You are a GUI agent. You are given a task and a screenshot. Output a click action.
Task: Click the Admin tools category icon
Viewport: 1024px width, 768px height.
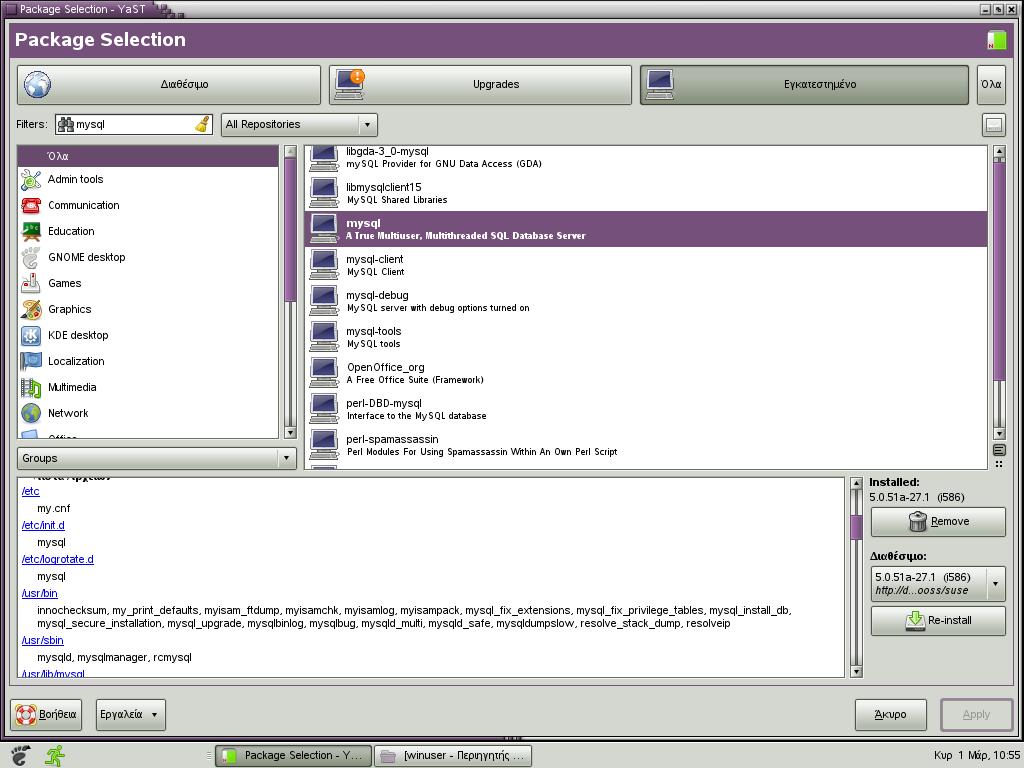click(31, 180)
